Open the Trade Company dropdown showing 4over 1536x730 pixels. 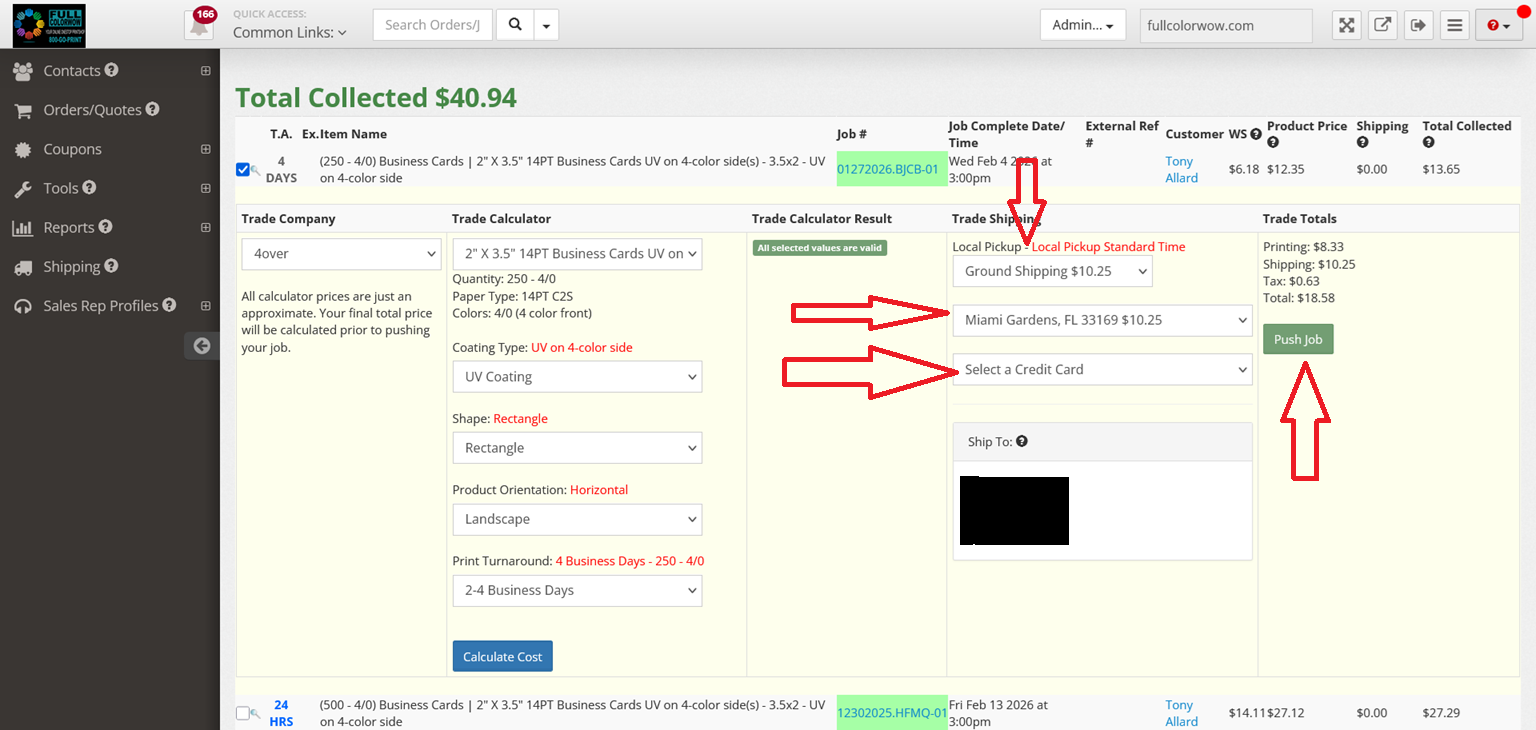[340, 254]
